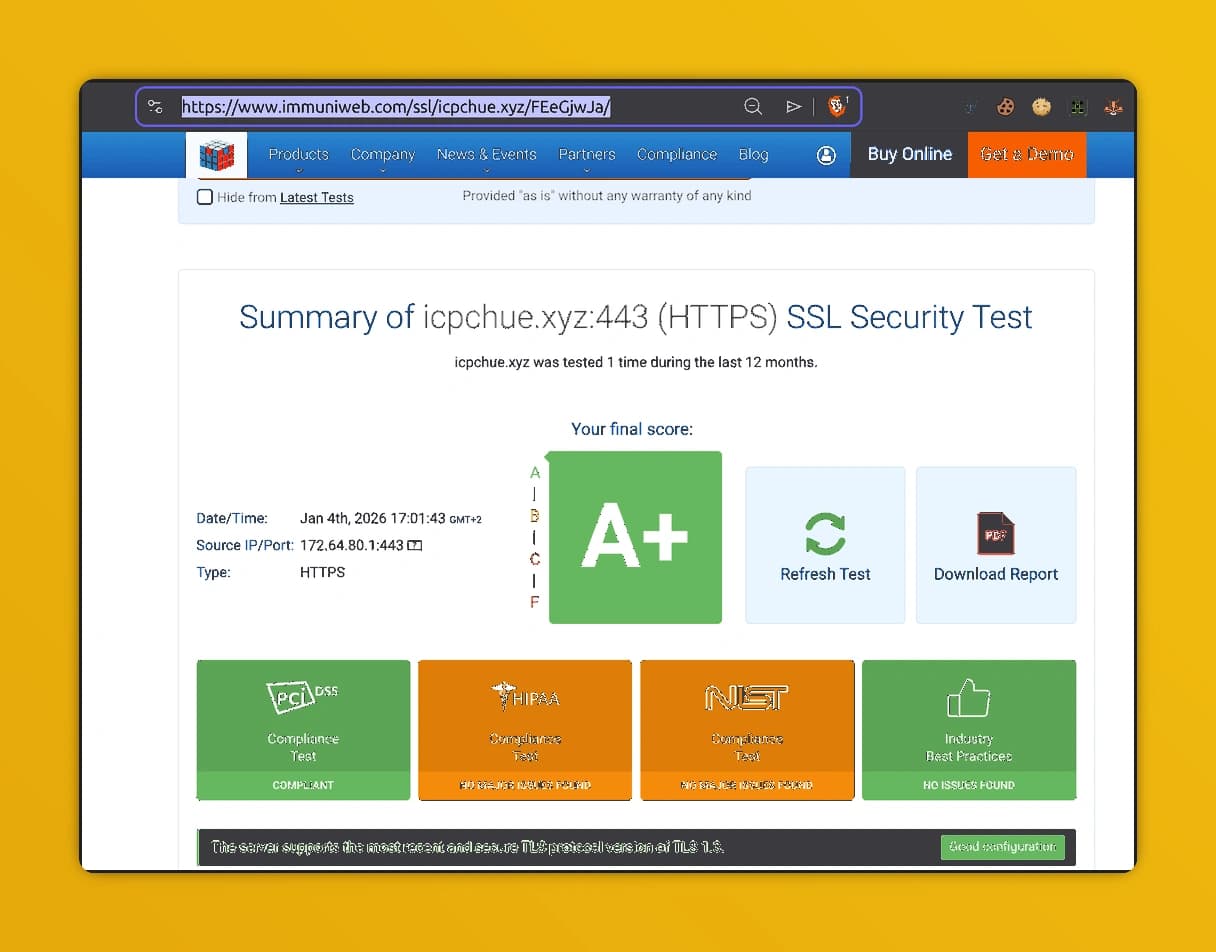Open the Latest Tests link
The image size is (1216, 952).
[317, 198]
